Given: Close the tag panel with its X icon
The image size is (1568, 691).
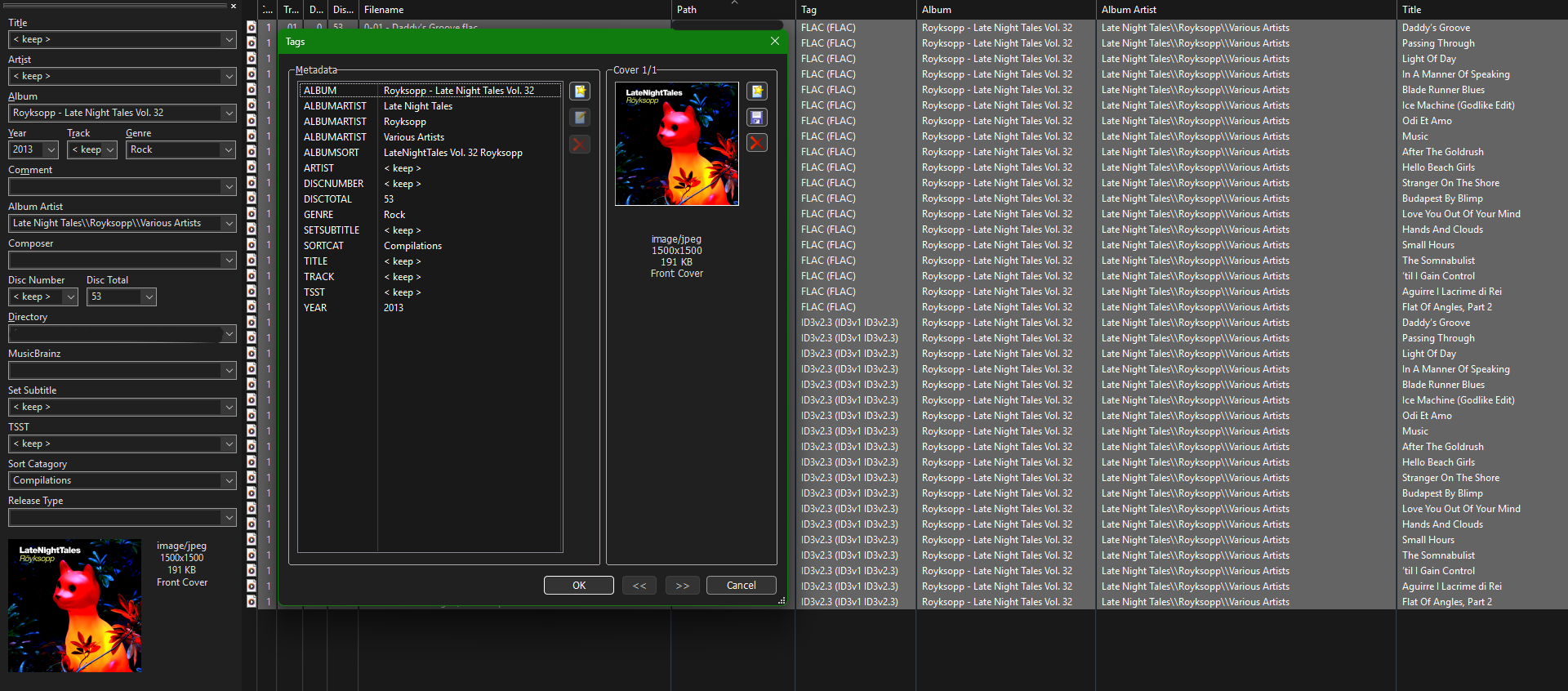Looking at the screenshot, I should coord(234,7).
